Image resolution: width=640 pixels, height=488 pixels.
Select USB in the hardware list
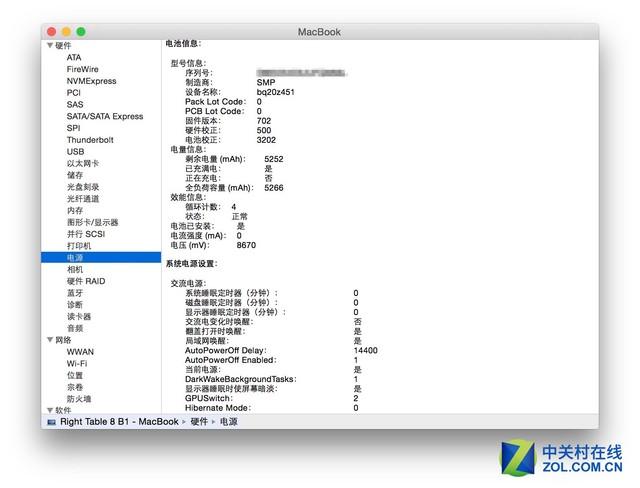coord(76,151)
